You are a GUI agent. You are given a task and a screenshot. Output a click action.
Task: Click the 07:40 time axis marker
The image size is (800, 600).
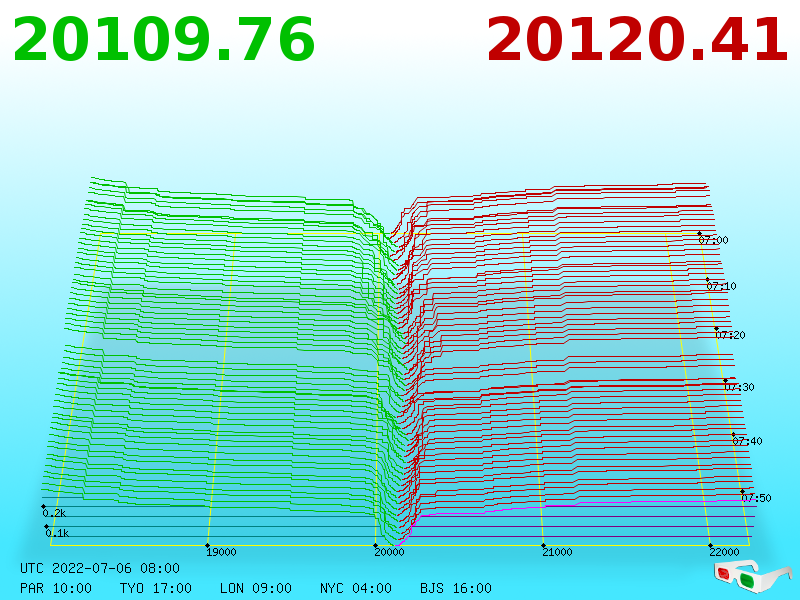(747, 441)
